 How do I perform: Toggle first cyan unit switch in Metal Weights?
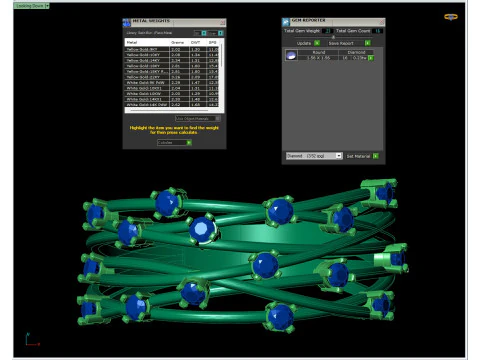coord(204,33)
